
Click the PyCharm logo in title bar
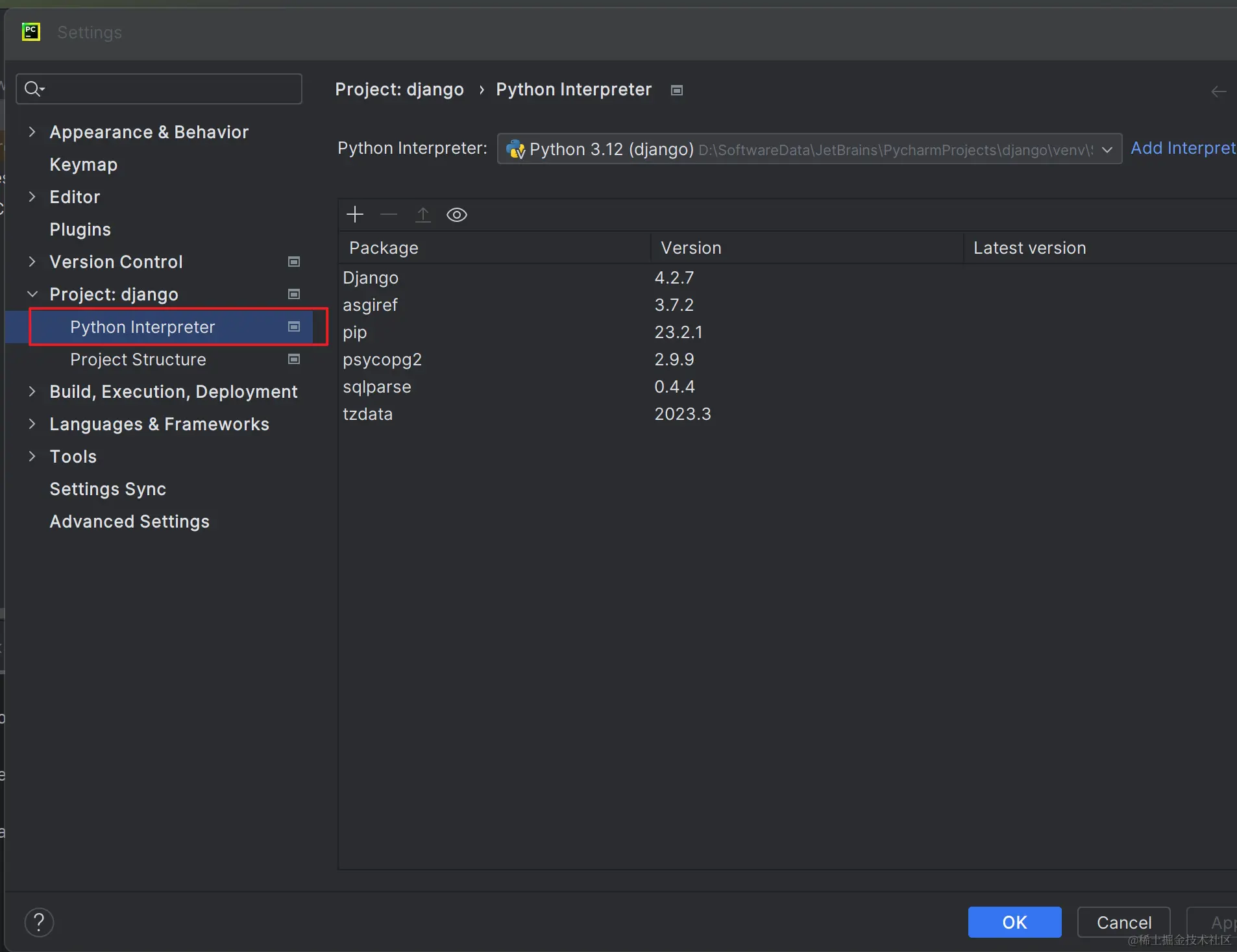point(31,32)
